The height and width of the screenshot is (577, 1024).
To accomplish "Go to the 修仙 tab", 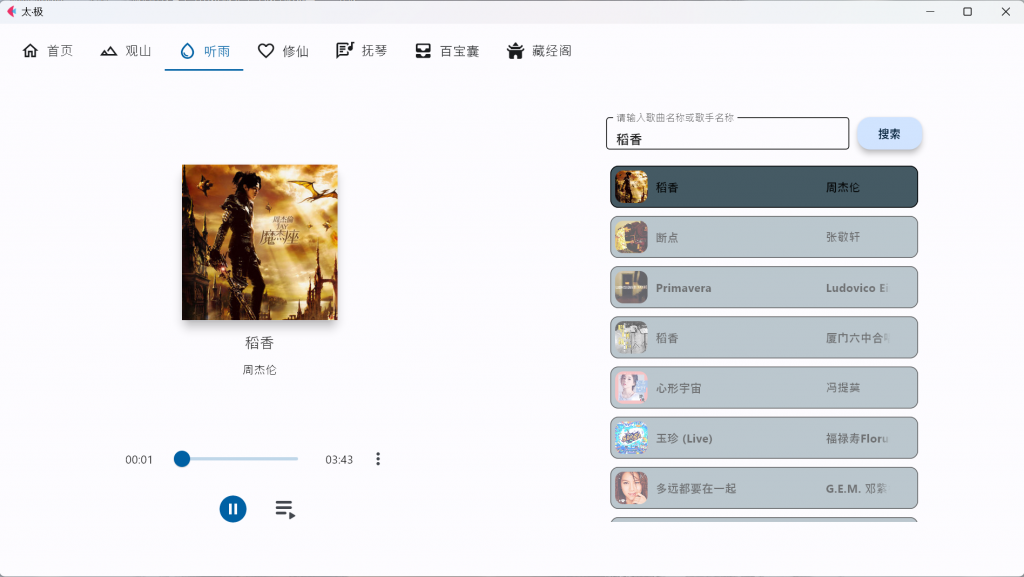I will click(283, 51).
